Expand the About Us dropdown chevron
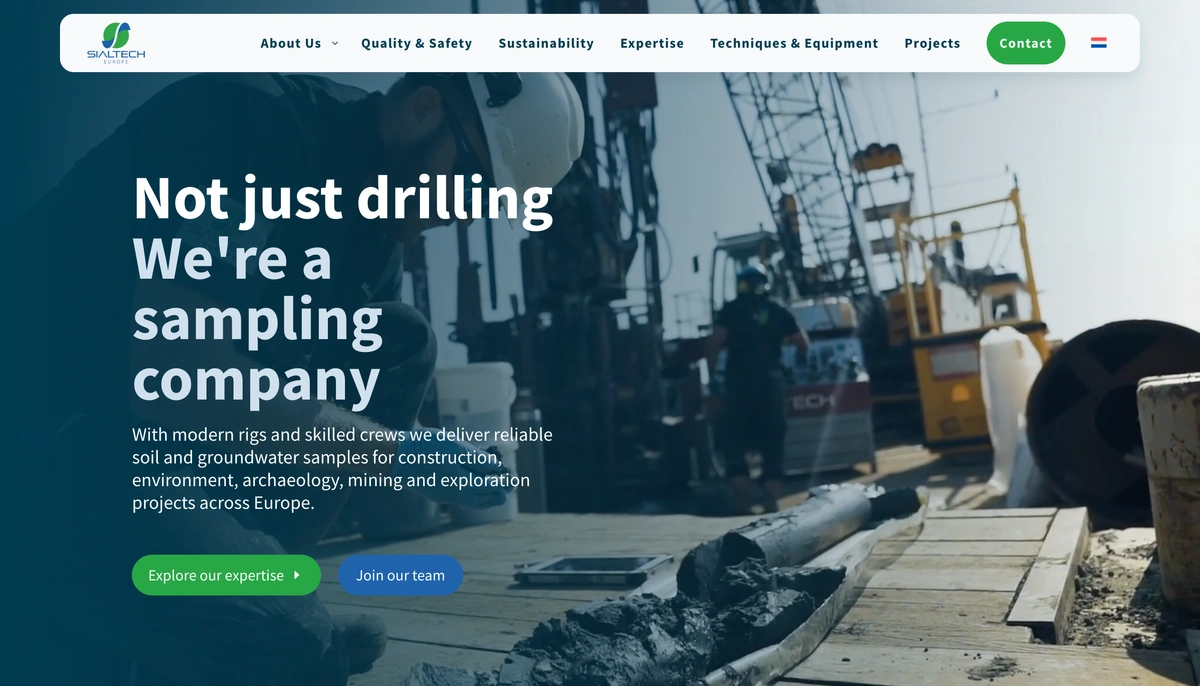 point(334,43)
